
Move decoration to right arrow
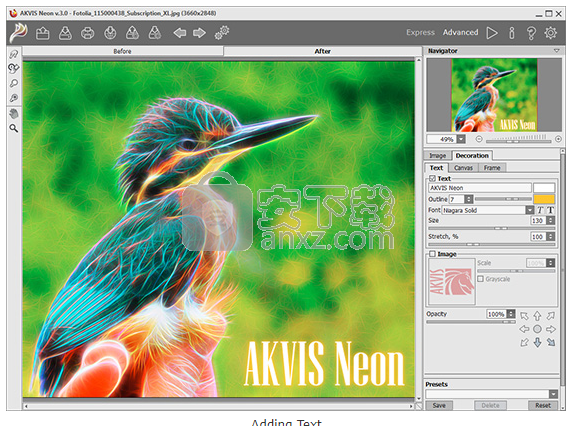coord(551,329)
